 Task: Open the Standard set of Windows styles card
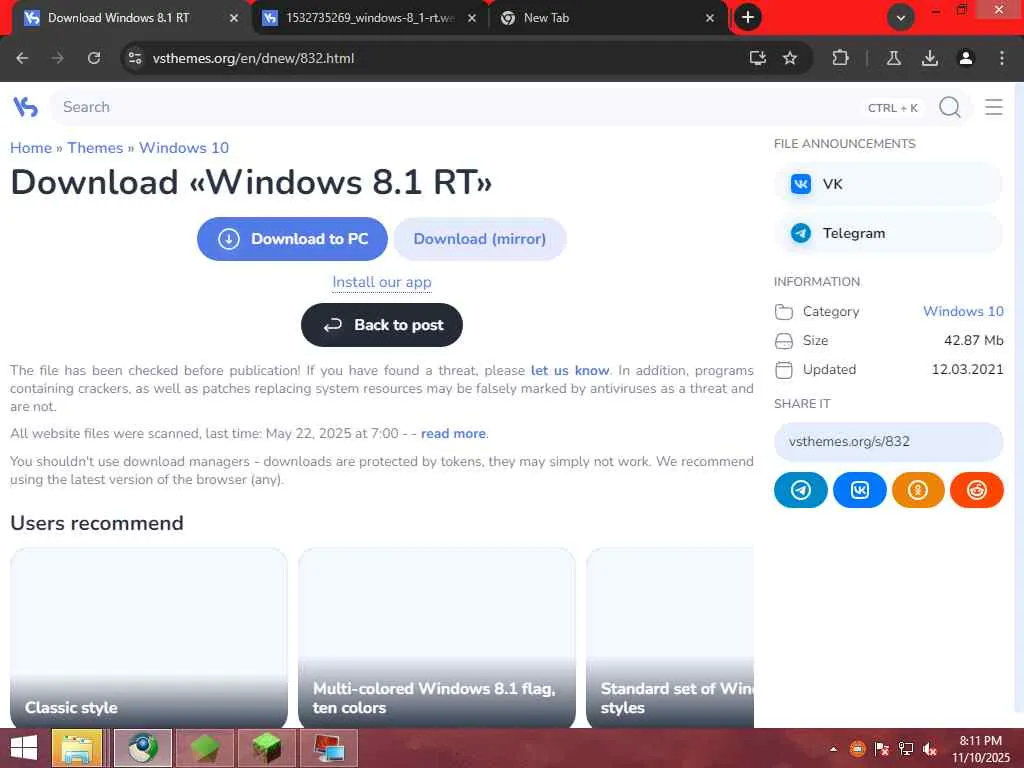671,638
